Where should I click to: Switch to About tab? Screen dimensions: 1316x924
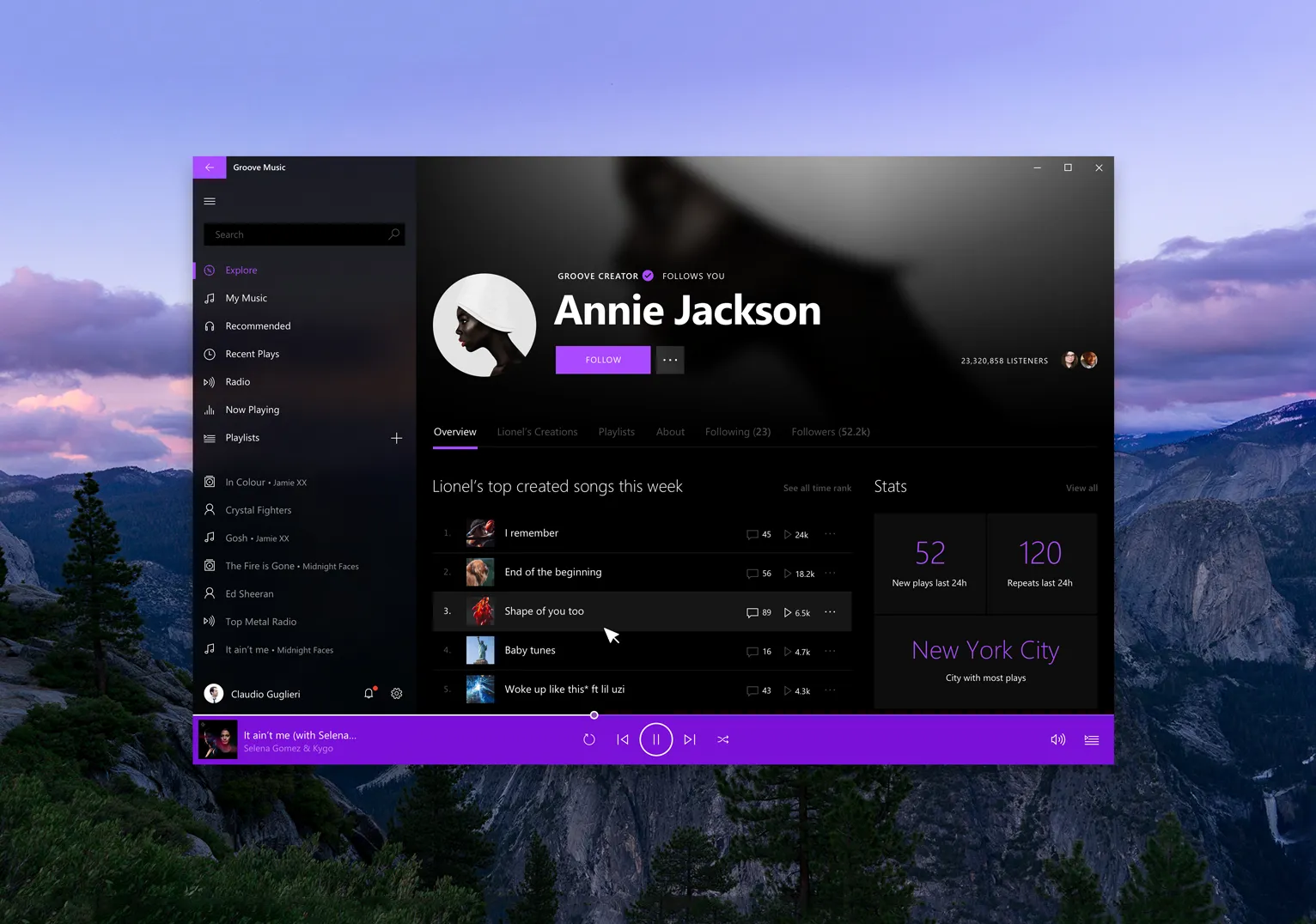point(670,432)
